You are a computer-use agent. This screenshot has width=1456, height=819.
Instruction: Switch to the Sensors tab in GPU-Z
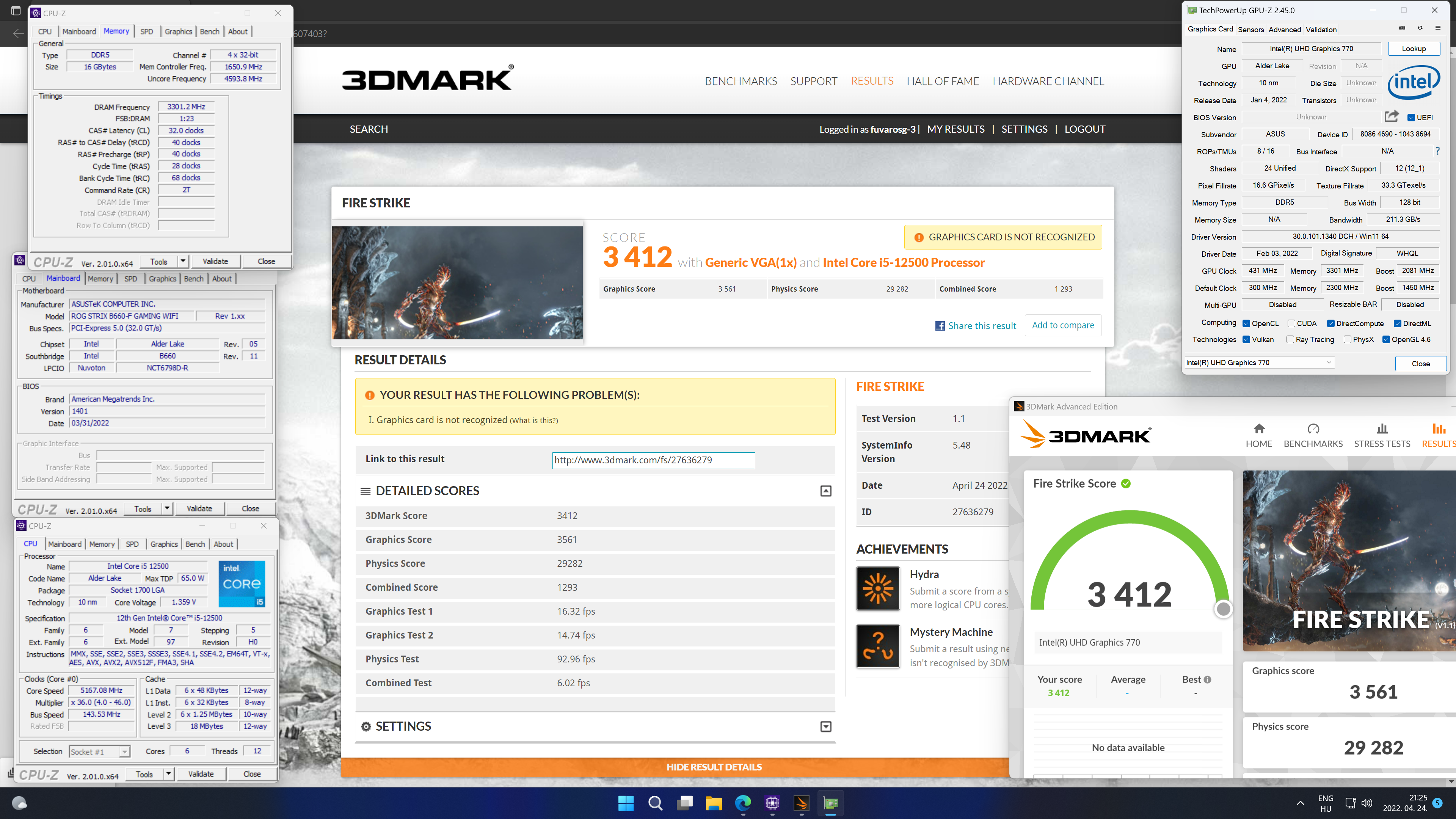[1250, 30]
